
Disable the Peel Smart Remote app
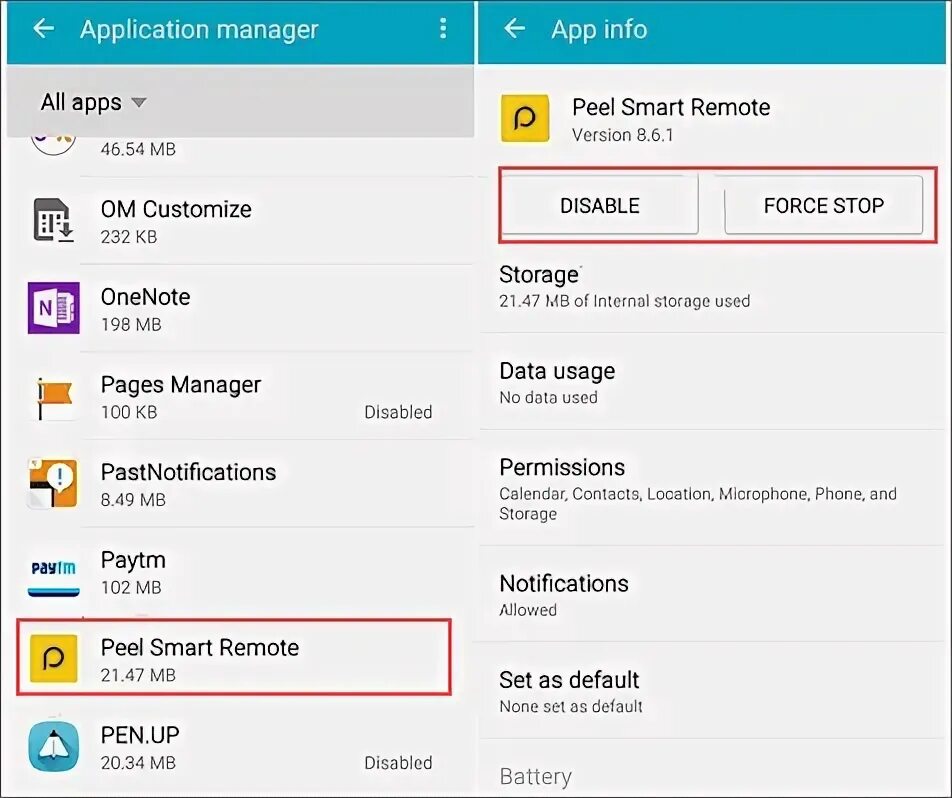[x=600, y=206]
